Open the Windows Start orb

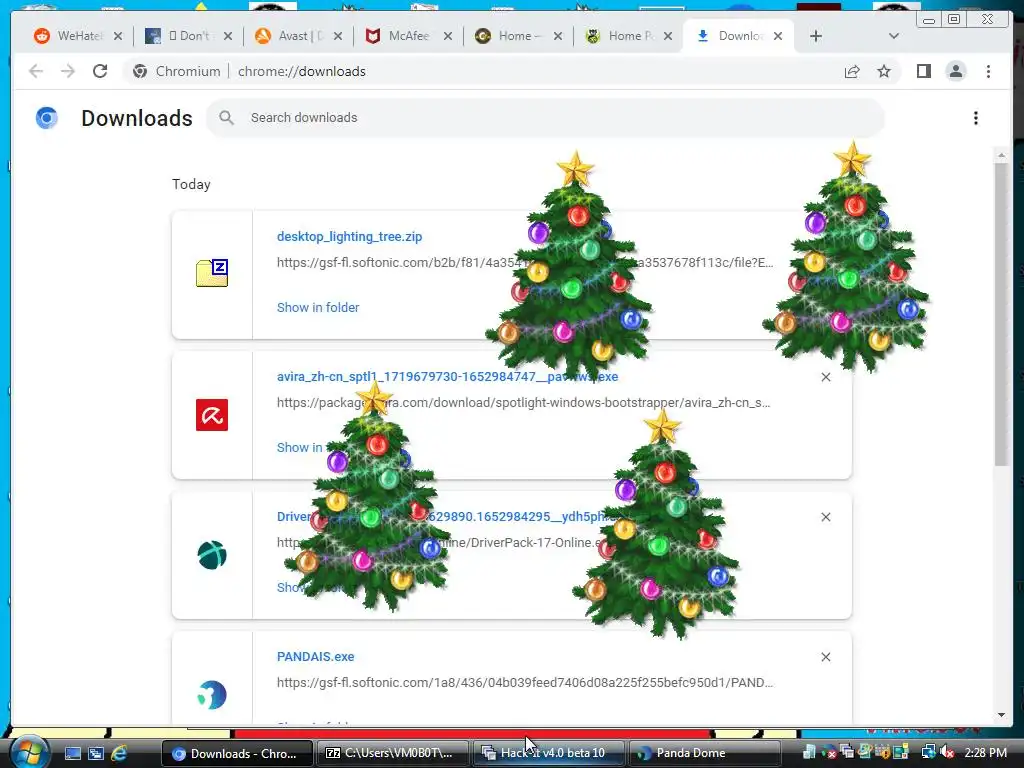(29, 752)
